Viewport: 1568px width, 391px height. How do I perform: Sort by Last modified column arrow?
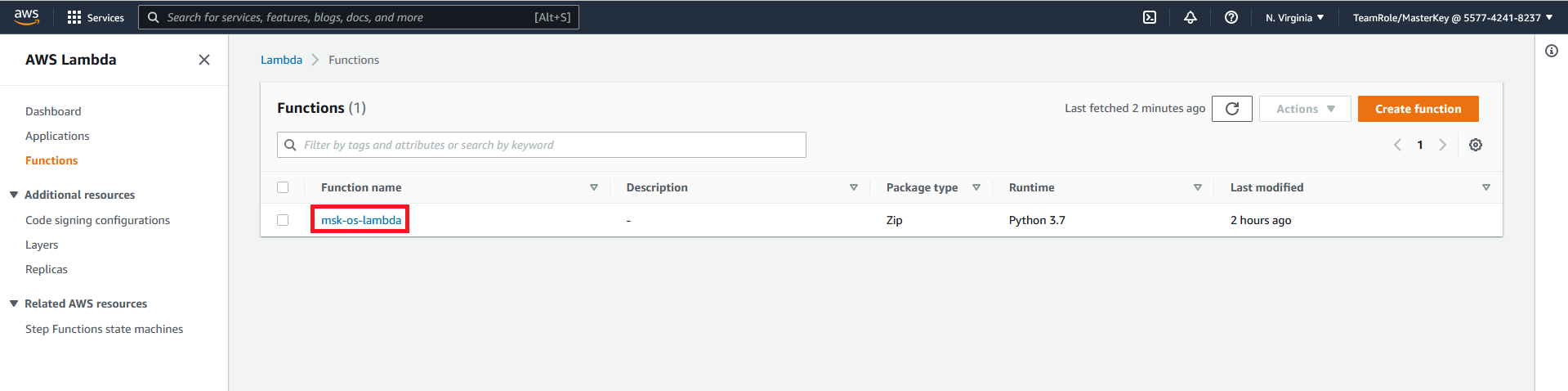point(1486,187)
